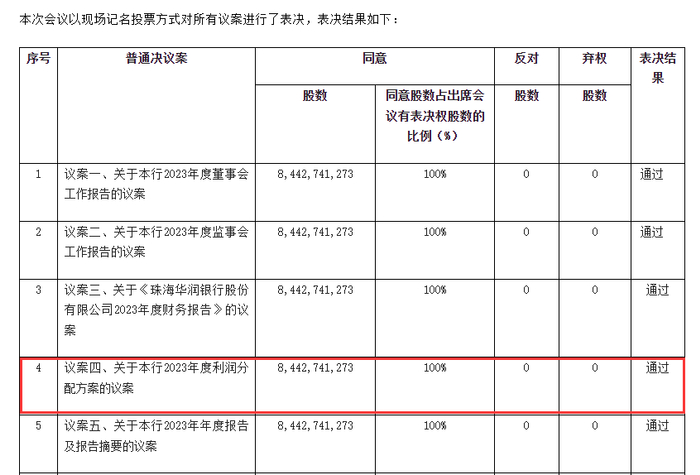This screenshot has height=475, width=700.
Task: Select 100% in 议案五 row
Action: (435, 426)
